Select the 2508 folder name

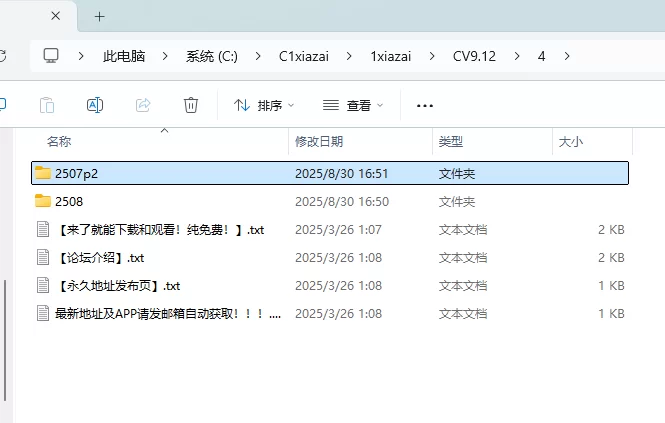point(69,202)
